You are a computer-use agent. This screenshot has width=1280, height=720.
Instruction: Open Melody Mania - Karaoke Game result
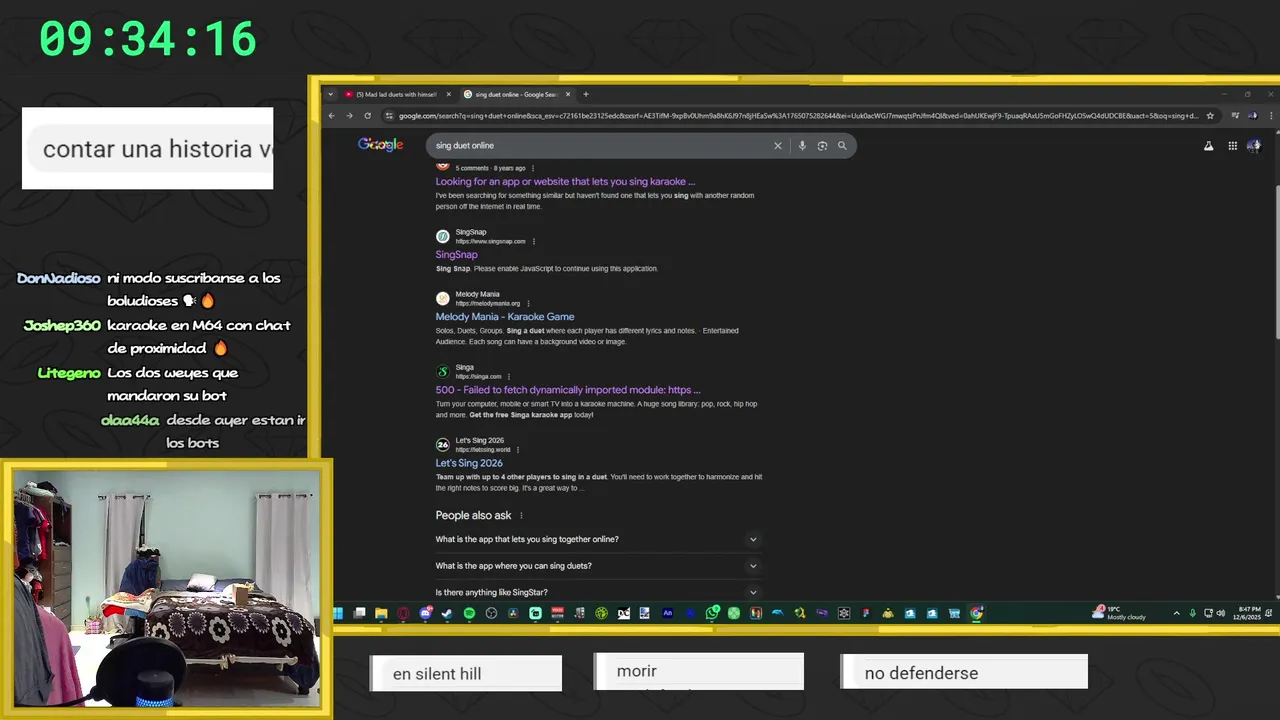click(505, 317)
